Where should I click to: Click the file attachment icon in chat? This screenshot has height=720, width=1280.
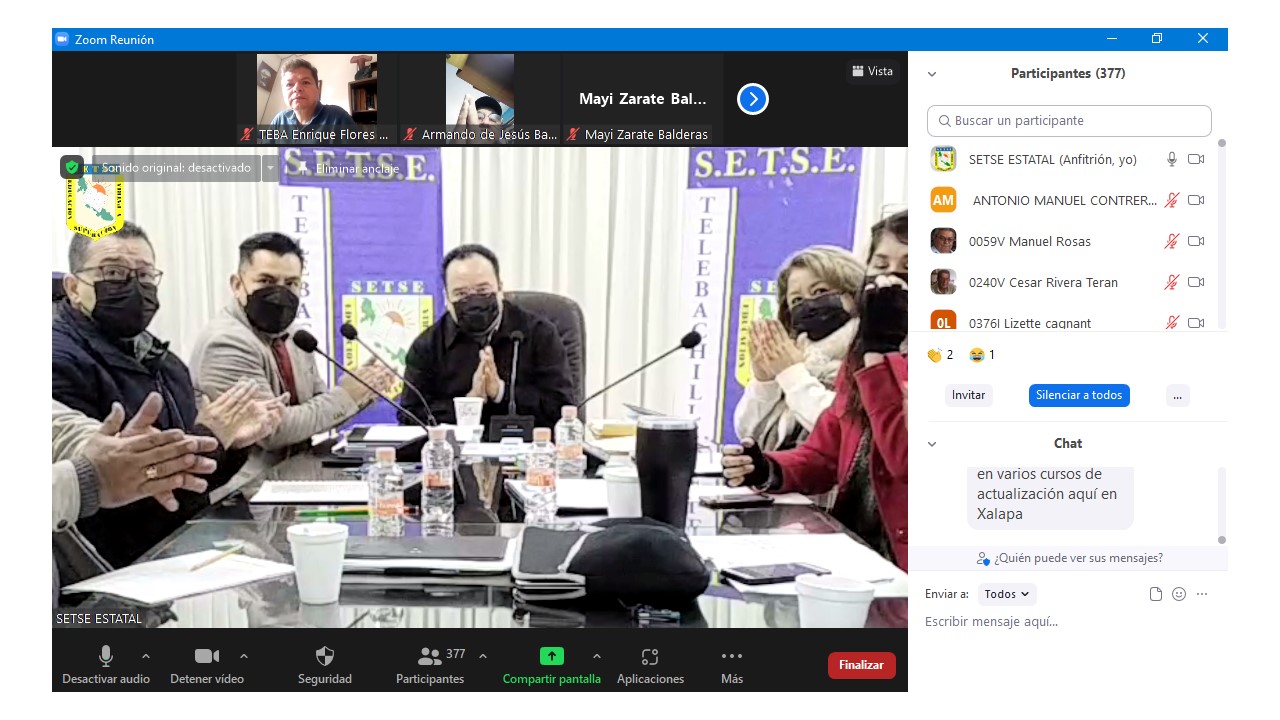tap(1156, 594)
